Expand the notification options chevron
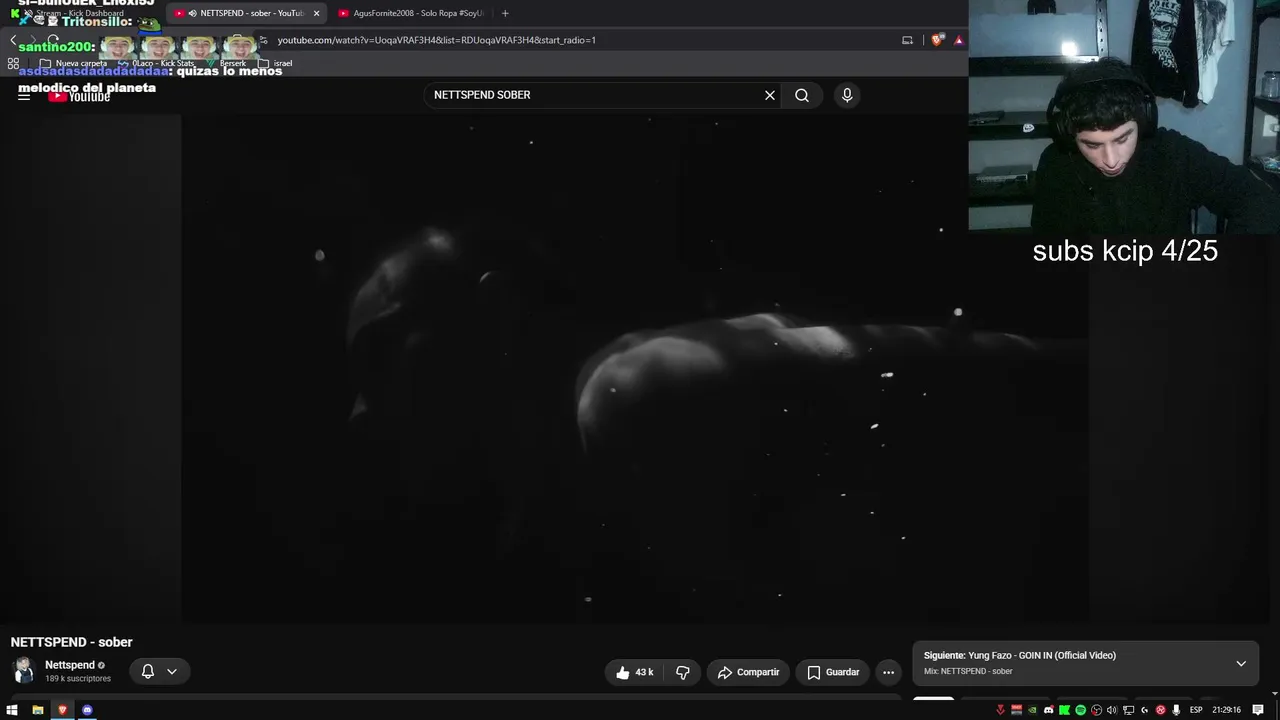 (x=172, y=671)
